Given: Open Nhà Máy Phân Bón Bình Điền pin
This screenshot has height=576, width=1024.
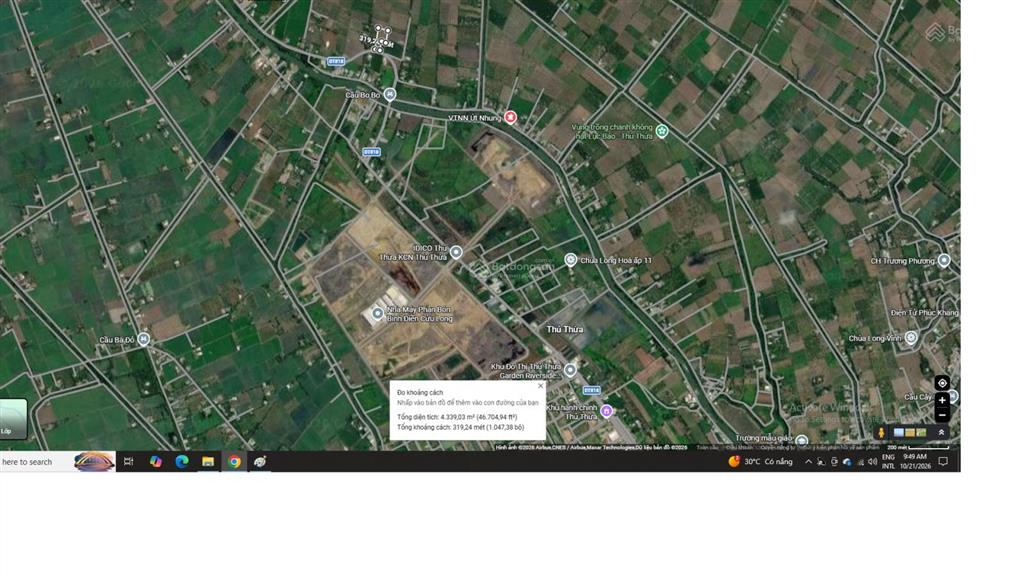Looking at the screenshot, I should click(x=377, y=313).
